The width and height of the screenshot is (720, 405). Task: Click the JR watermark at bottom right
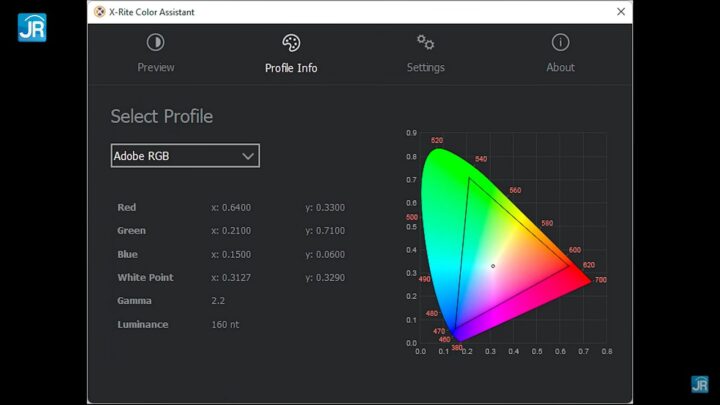[699, 384]
